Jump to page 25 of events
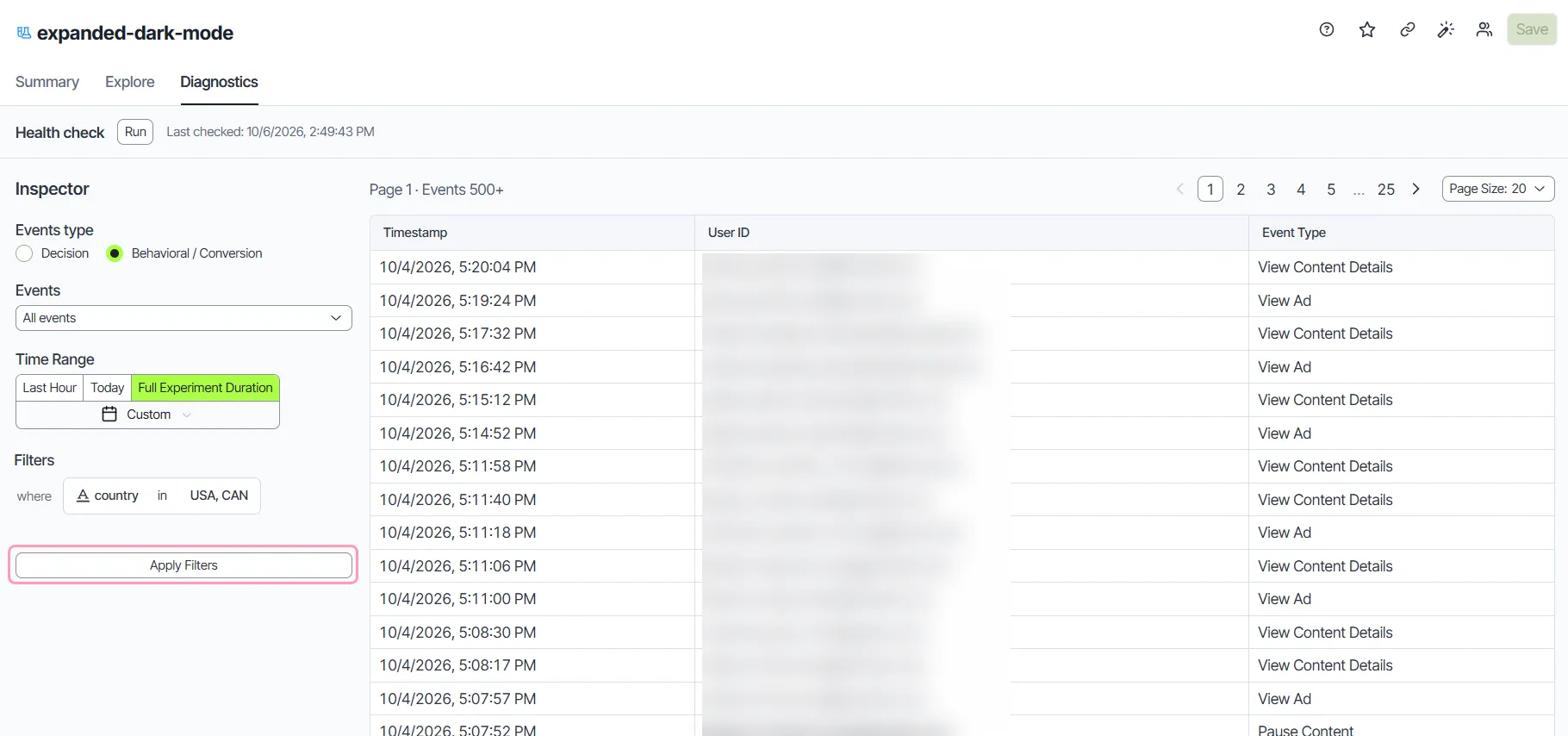This screenshot has width=1568, height=736. (1386, 189)
